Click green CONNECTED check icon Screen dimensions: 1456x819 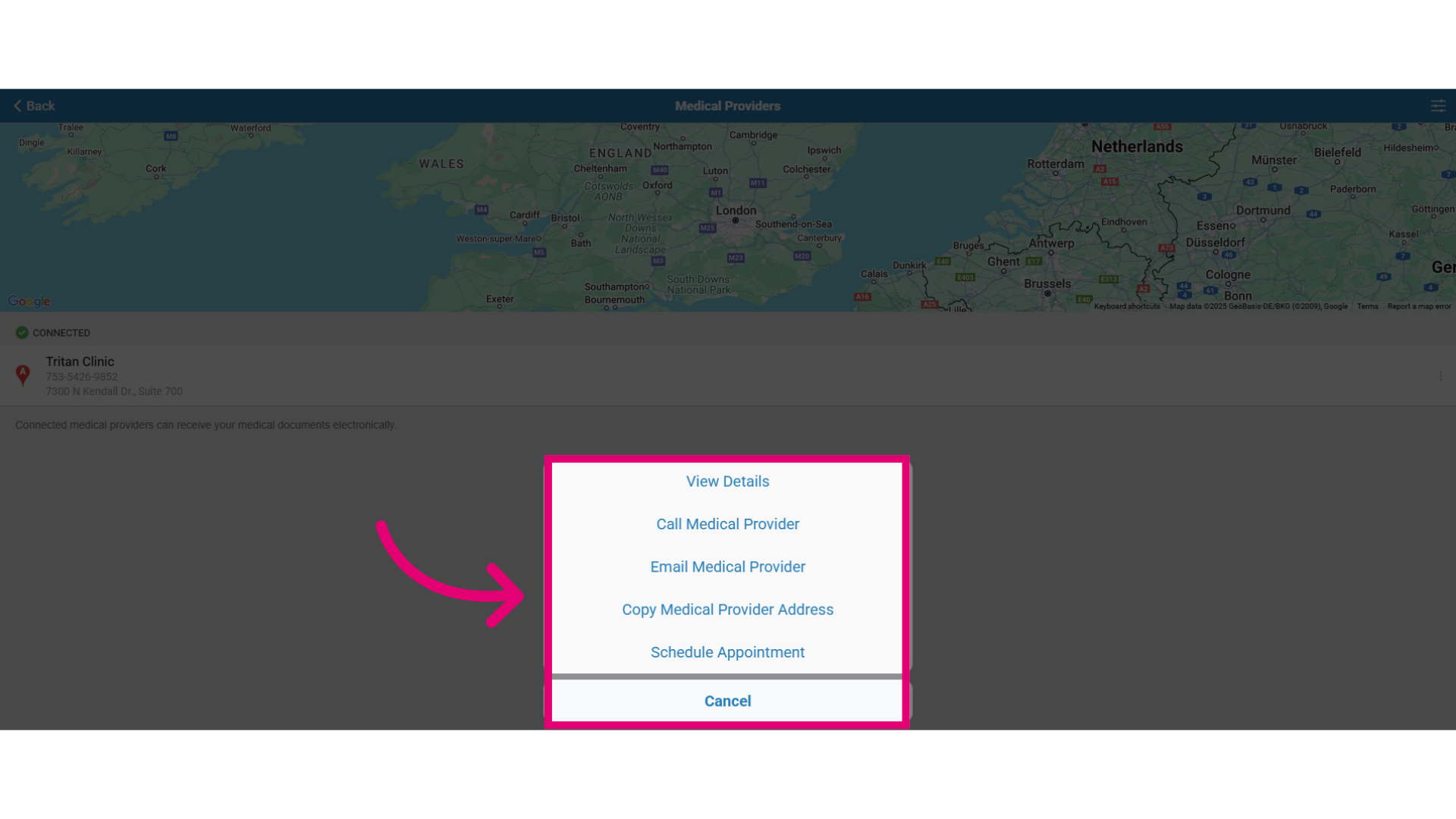[x=22, y=332]
